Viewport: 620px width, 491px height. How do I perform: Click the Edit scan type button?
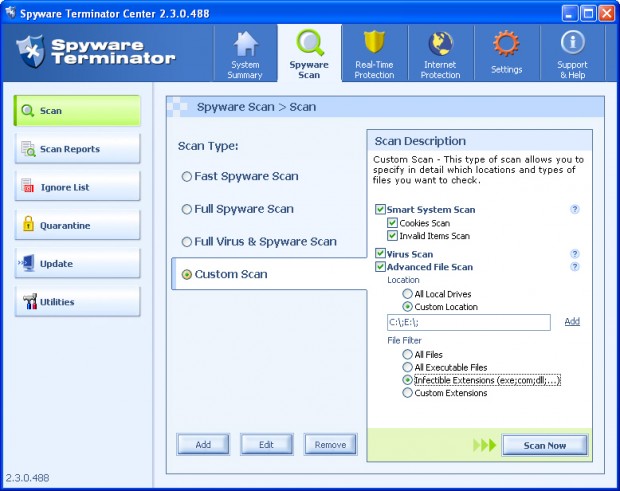point(267,444)
